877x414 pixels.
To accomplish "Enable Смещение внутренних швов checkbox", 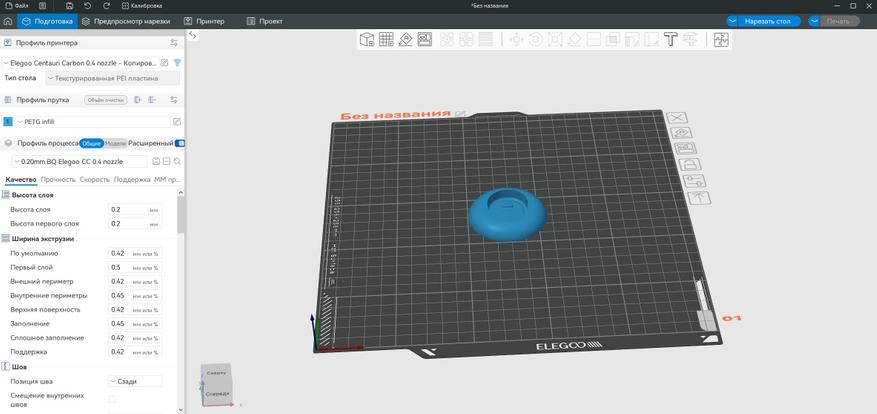I will pyautogui.click(x=111, y=399).
